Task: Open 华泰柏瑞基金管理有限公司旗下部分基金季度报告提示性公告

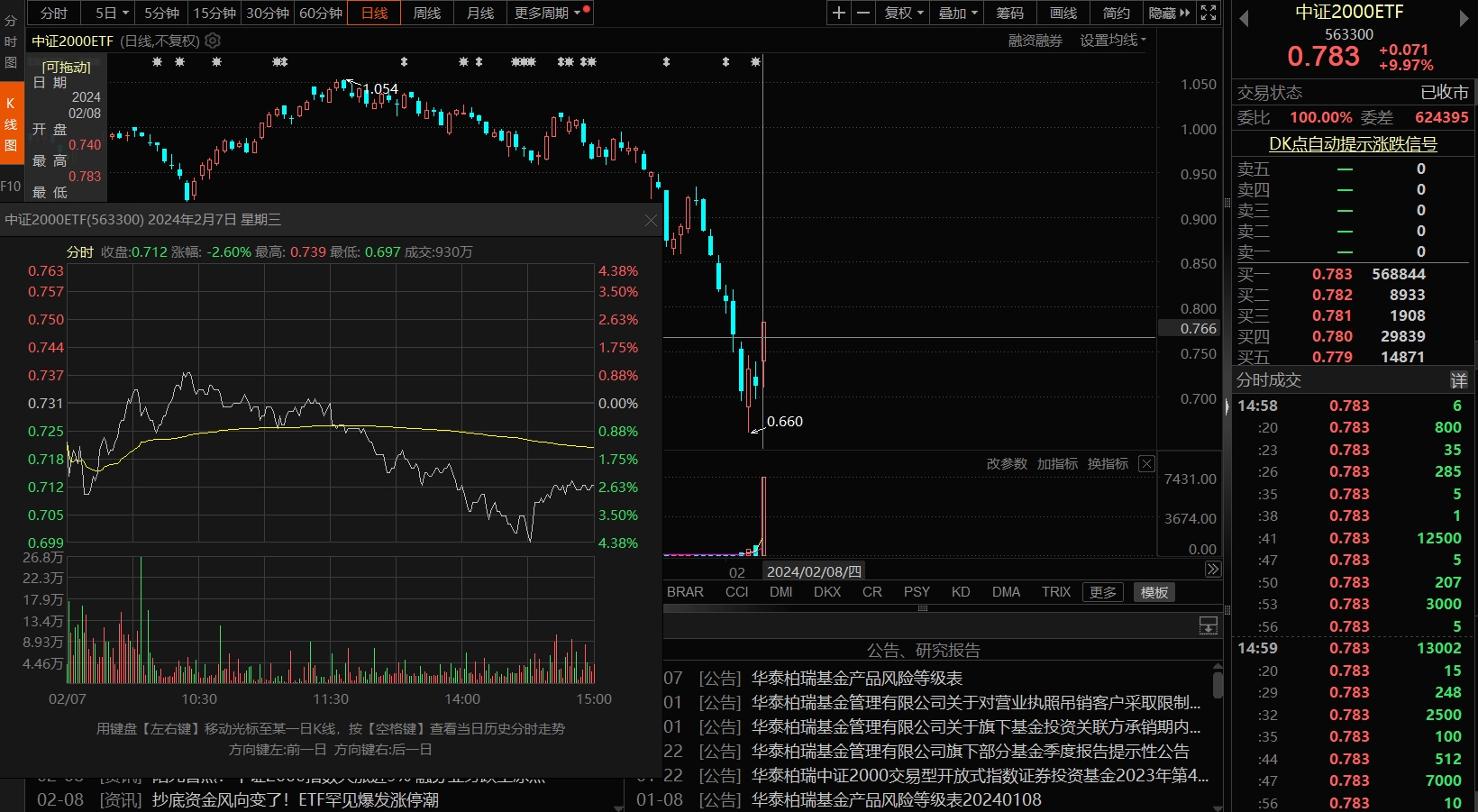Action: click(971, 751)
